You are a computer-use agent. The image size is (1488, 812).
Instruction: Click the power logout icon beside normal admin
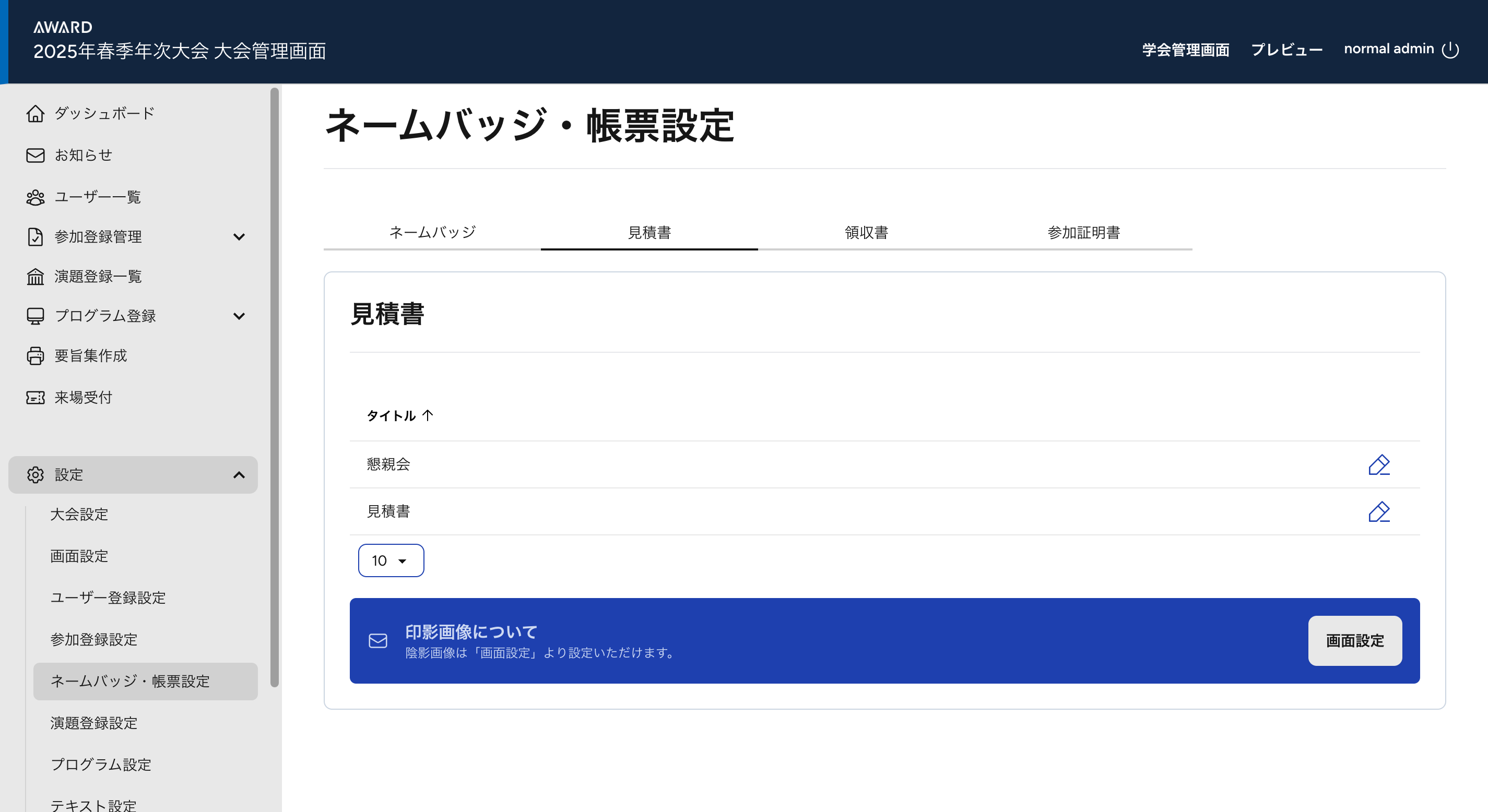(1450, 50)
